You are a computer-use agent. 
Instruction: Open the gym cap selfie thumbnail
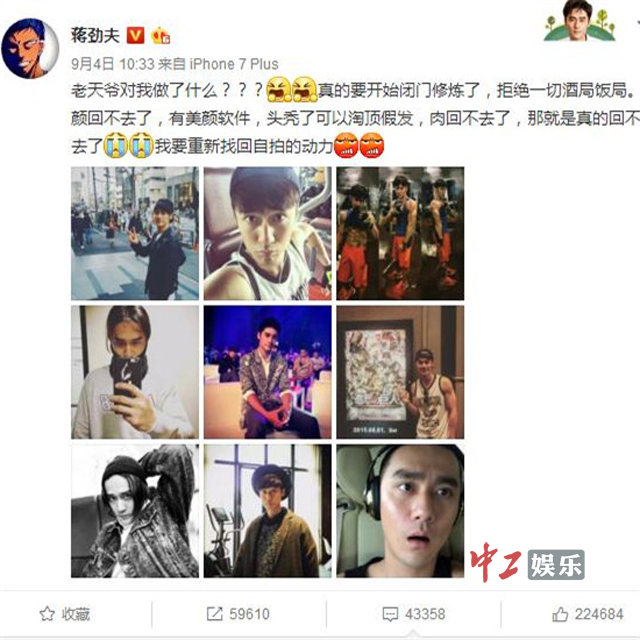(268, 233)
